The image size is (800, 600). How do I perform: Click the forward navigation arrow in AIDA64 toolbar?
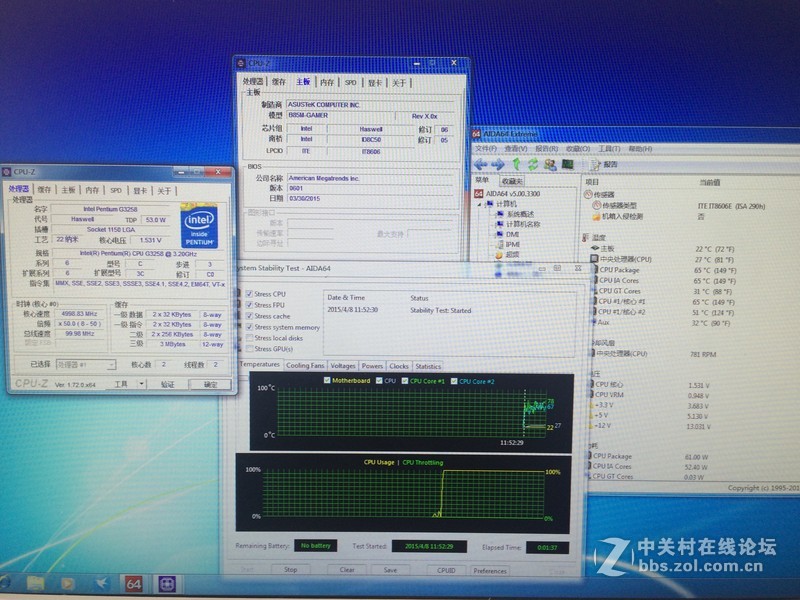[x=497, y=164]
